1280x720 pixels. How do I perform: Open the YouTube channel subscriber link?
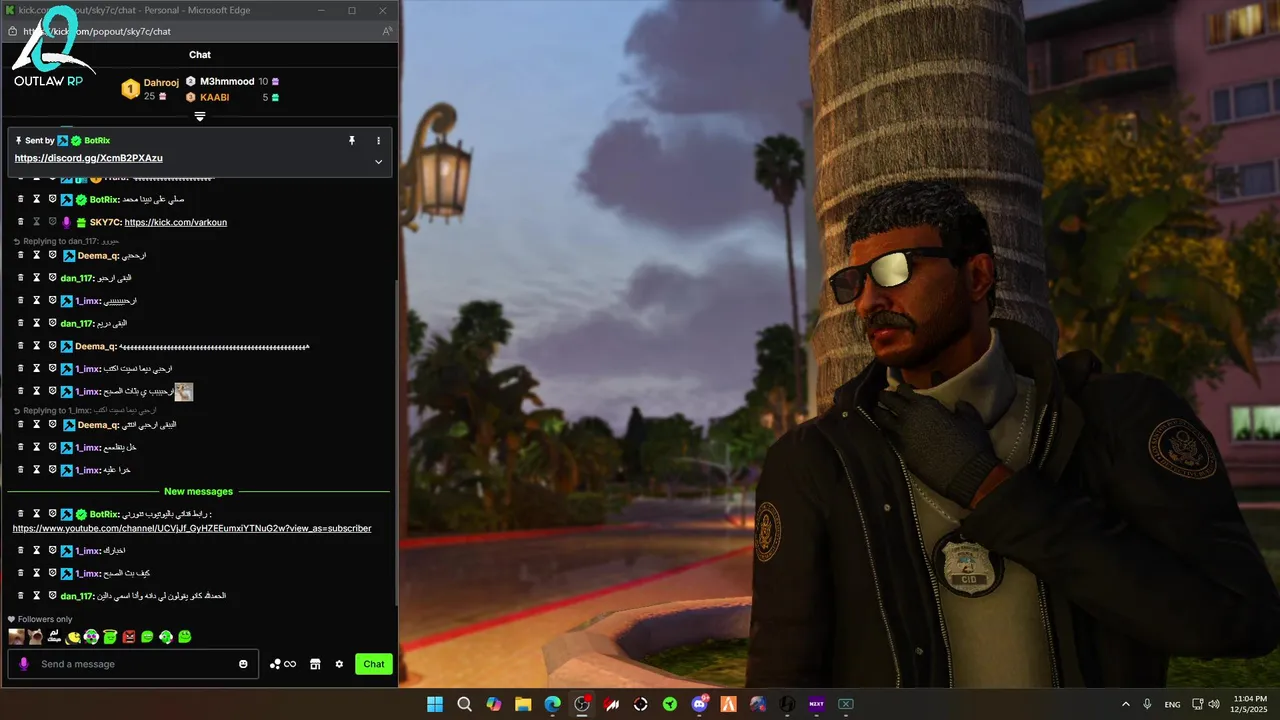coord(192,528)
